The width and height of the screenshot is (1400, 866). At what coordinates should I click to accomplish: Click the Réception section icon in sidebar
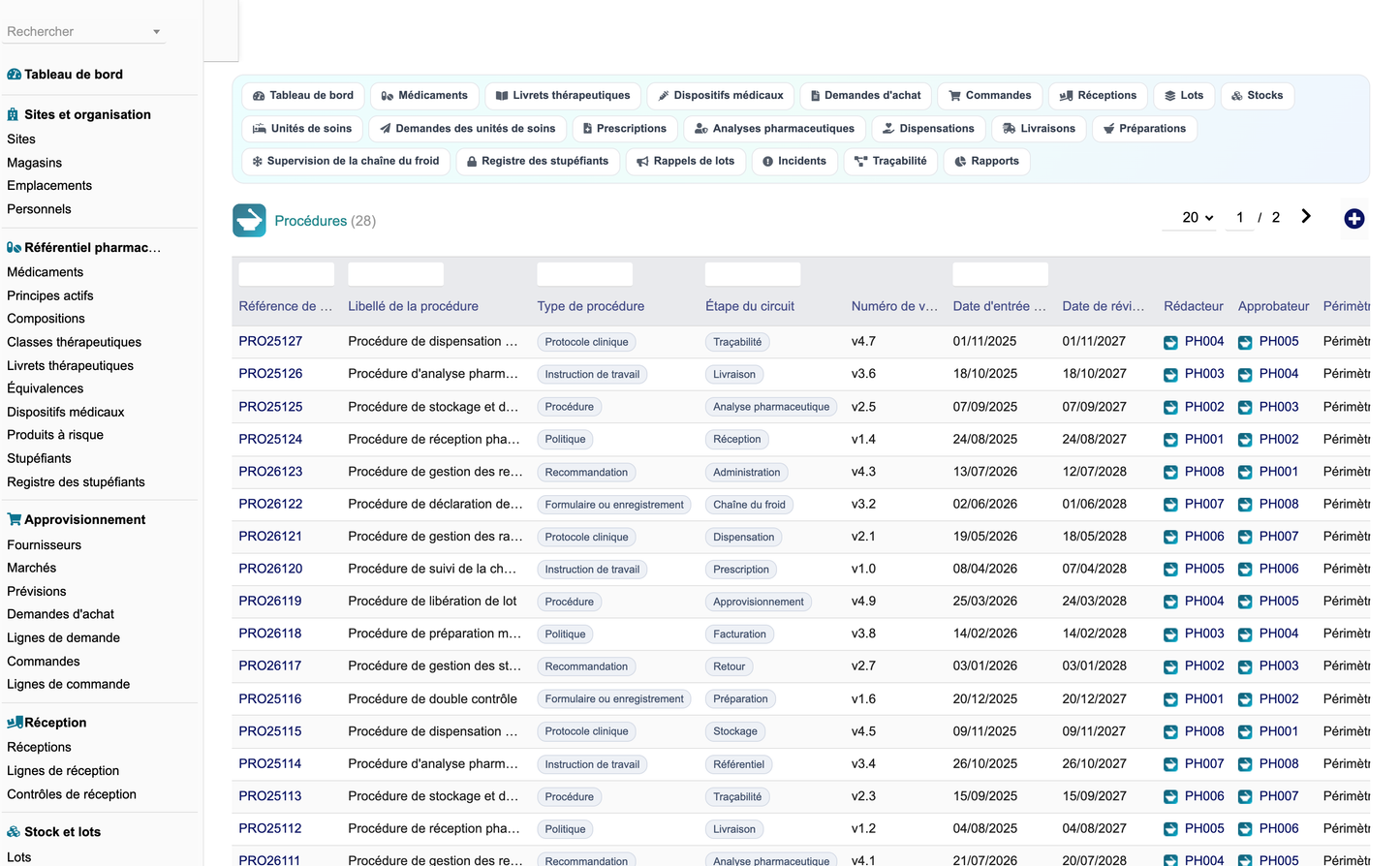coord(15,723)
